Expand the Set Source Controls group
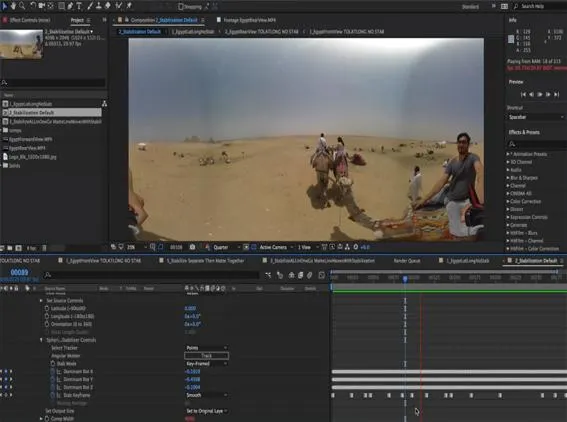The image size is (567, 422). point(41,301)
